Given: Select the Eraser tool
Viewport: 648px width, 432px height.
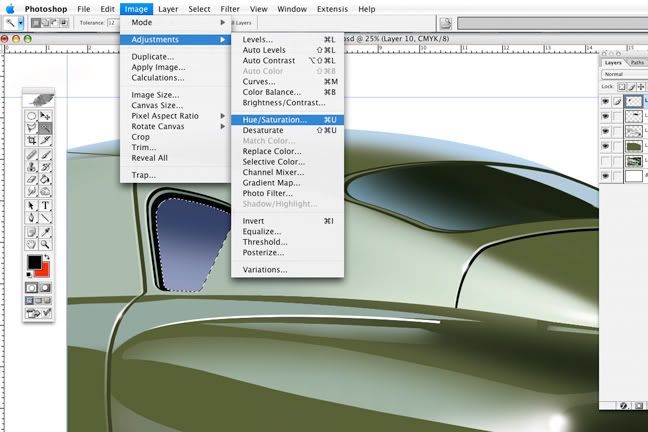Looking at the screenshot, I should 31,179.
